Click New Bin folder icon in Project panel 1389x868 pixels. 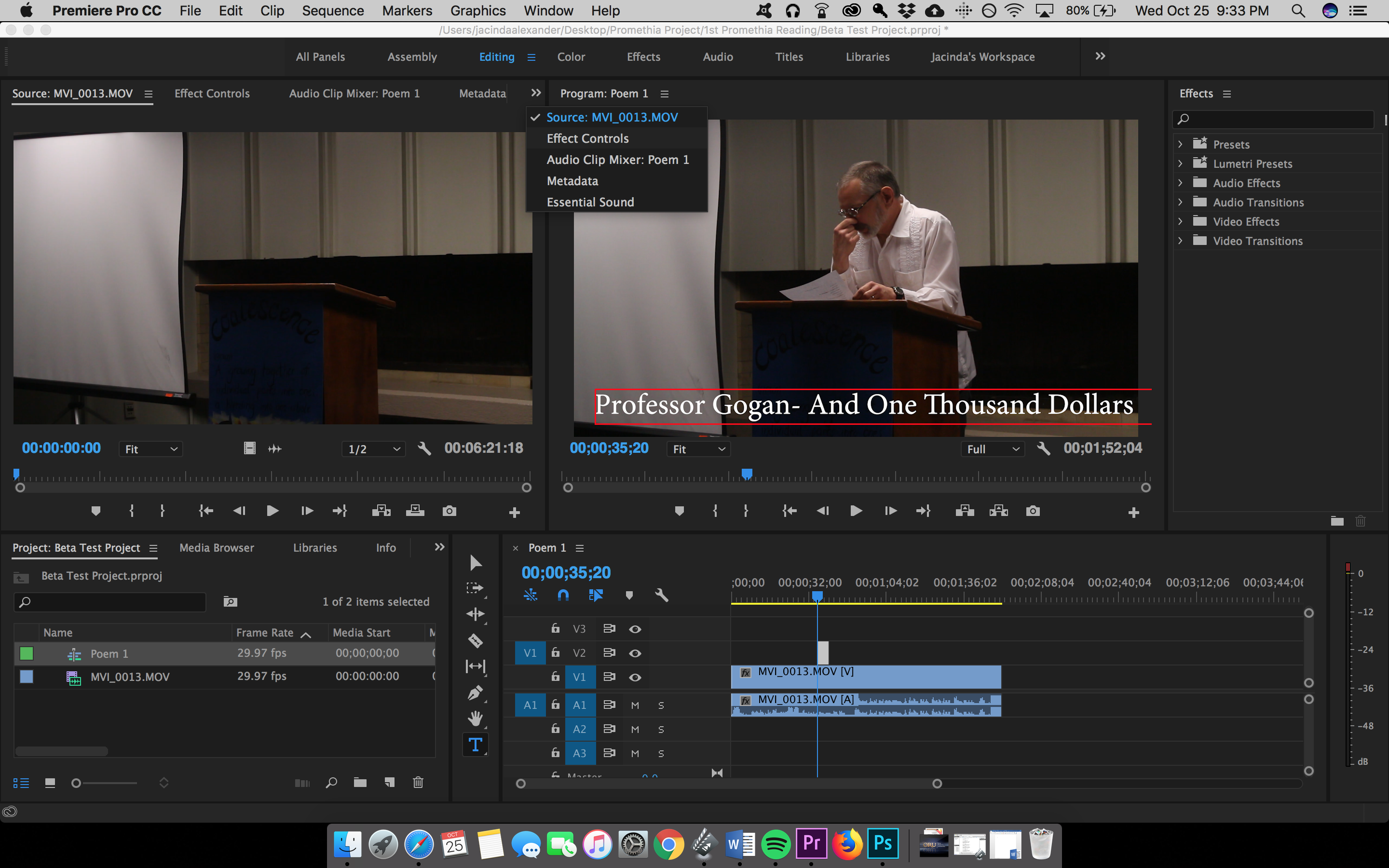[x=360, y=783]
